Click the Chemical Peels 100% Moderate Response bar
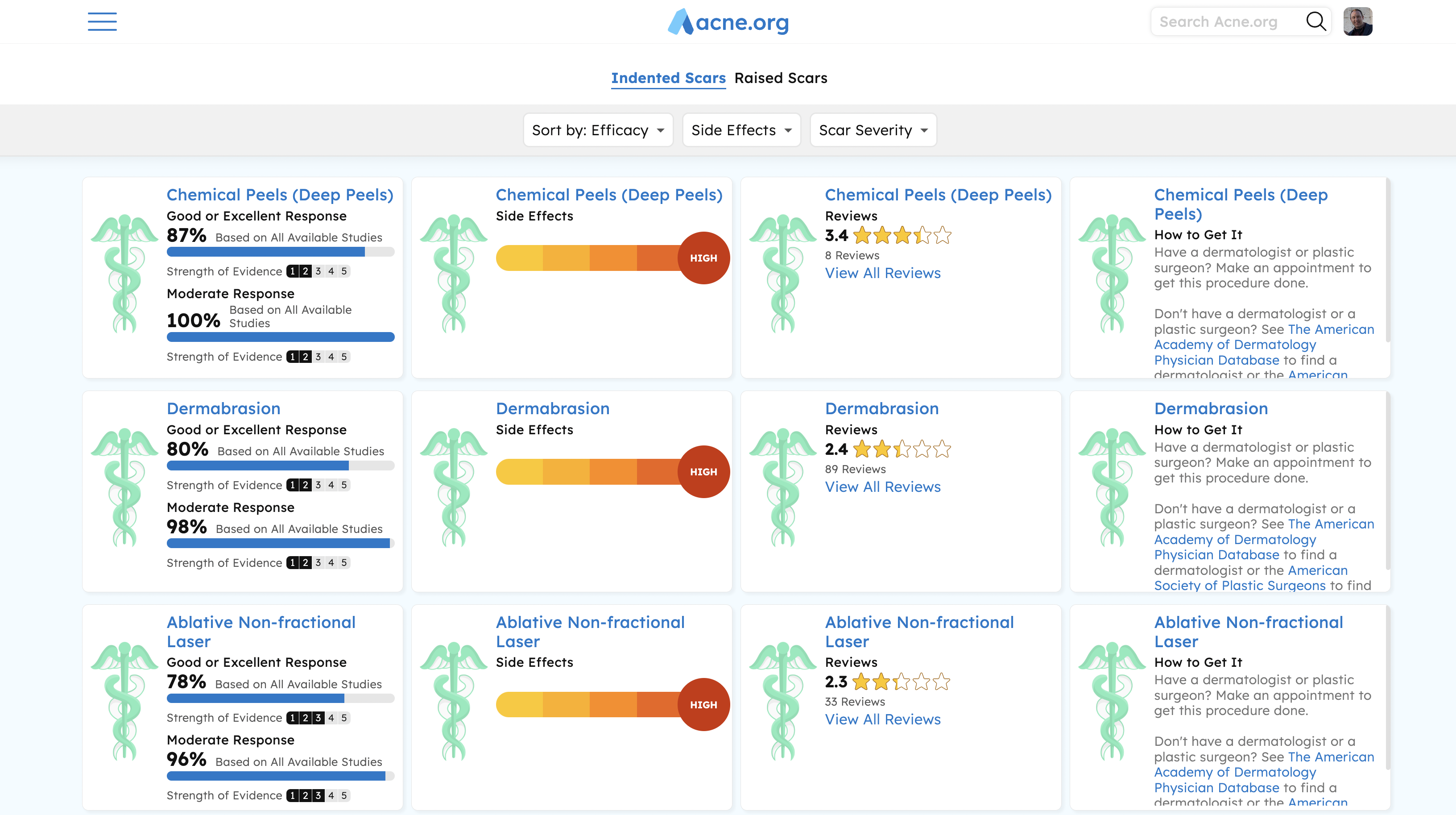 (x=280, y=337)
